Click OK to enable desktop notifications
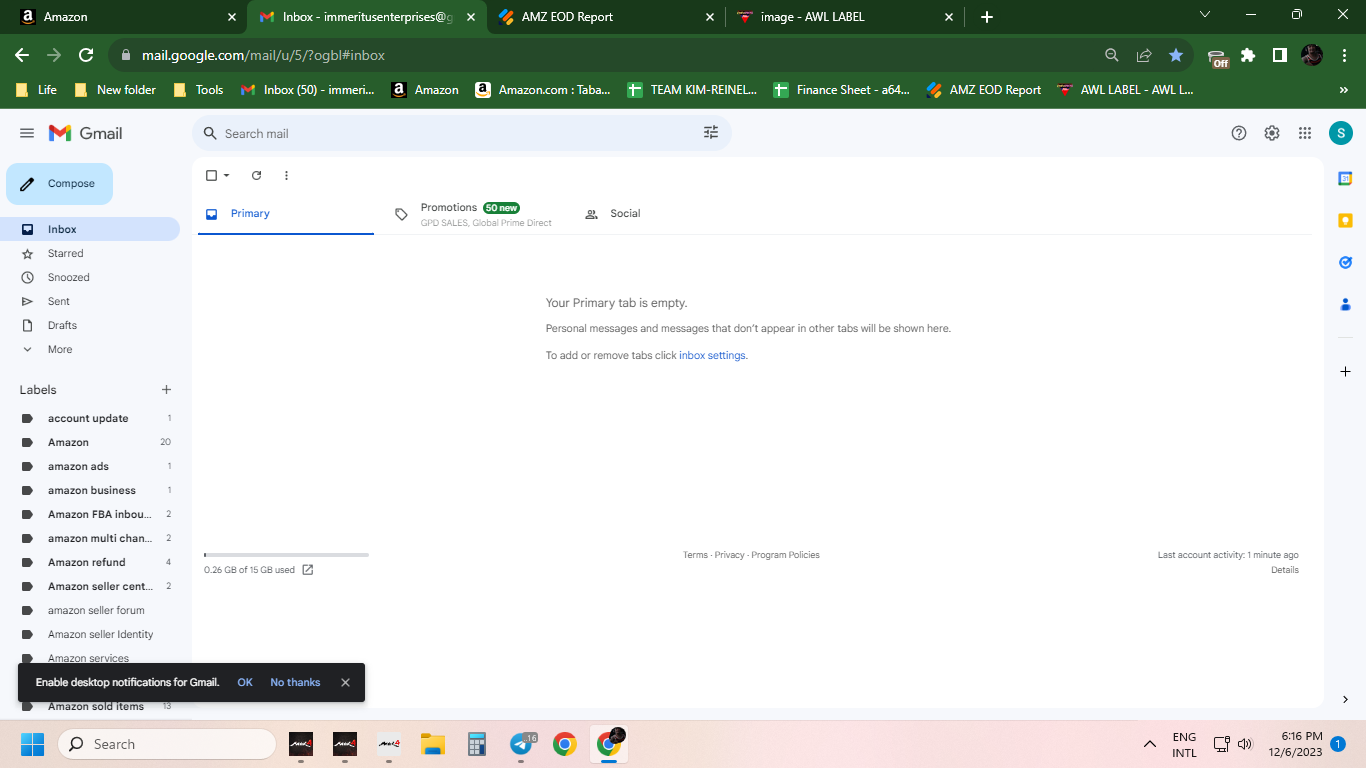The width and height of the screenshot is (1366, 768). click(x=245, y=682)
